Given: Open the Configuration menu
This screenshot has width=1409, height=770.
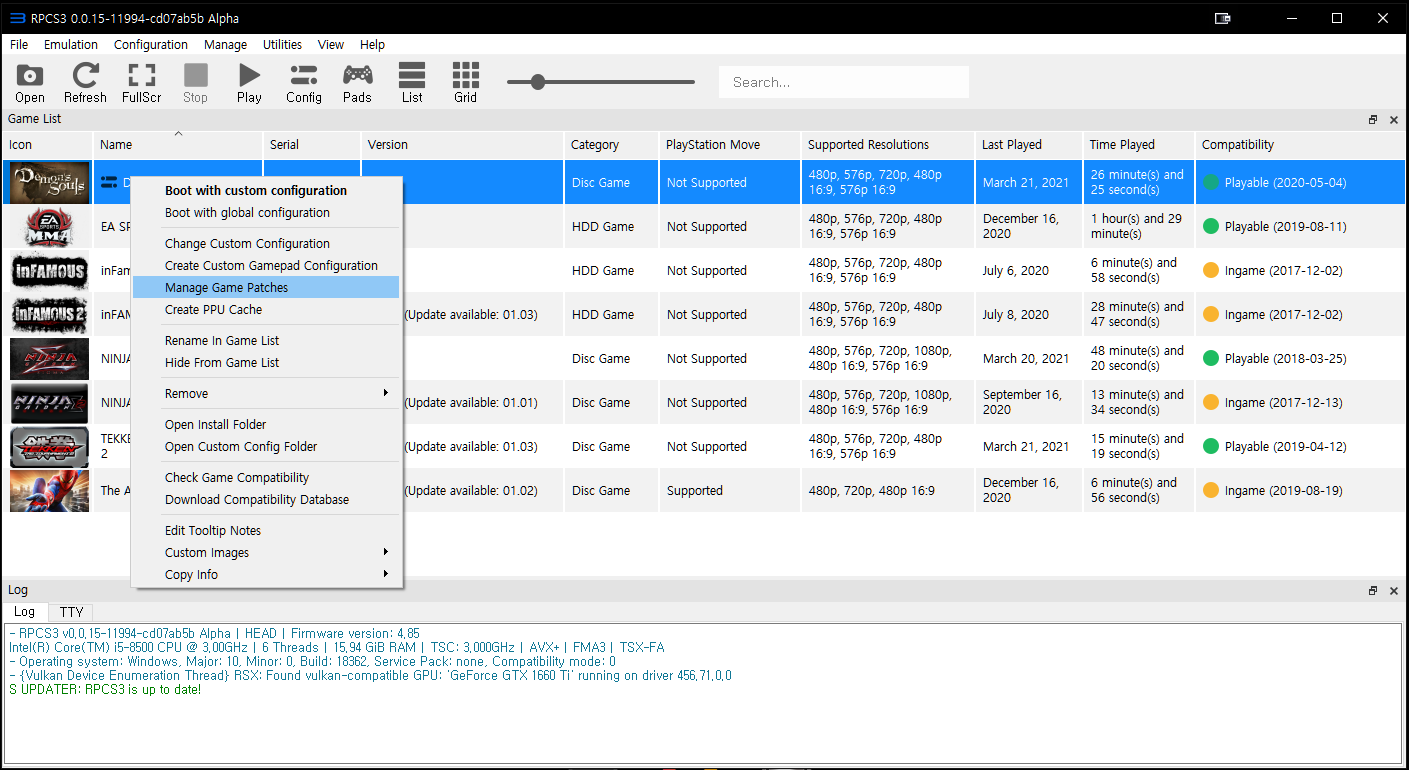Looking at the screenshot, I should tap(151, 44).
